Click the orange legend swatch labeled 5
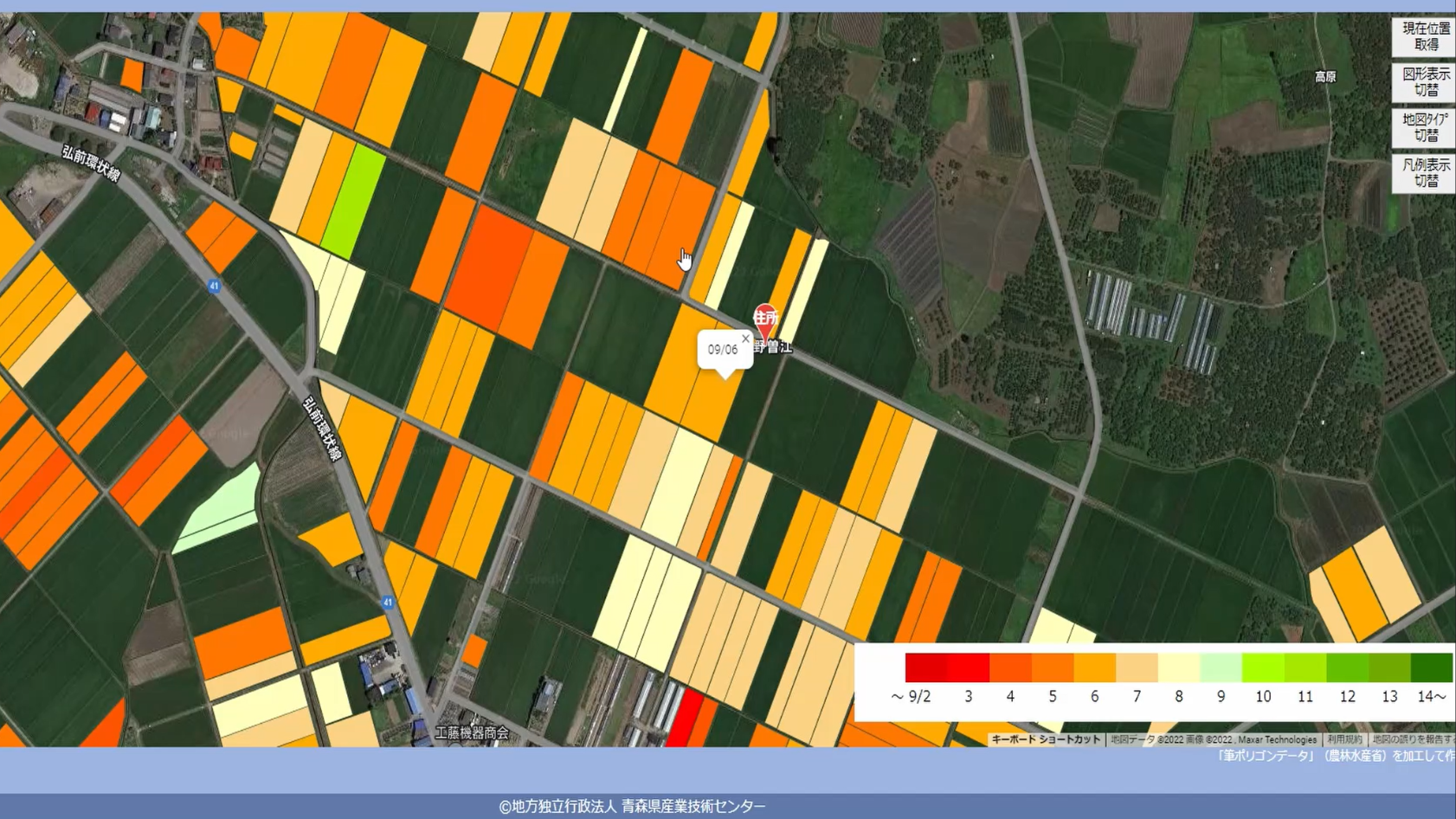The image size is (1456, 819). click(1053, 667)
